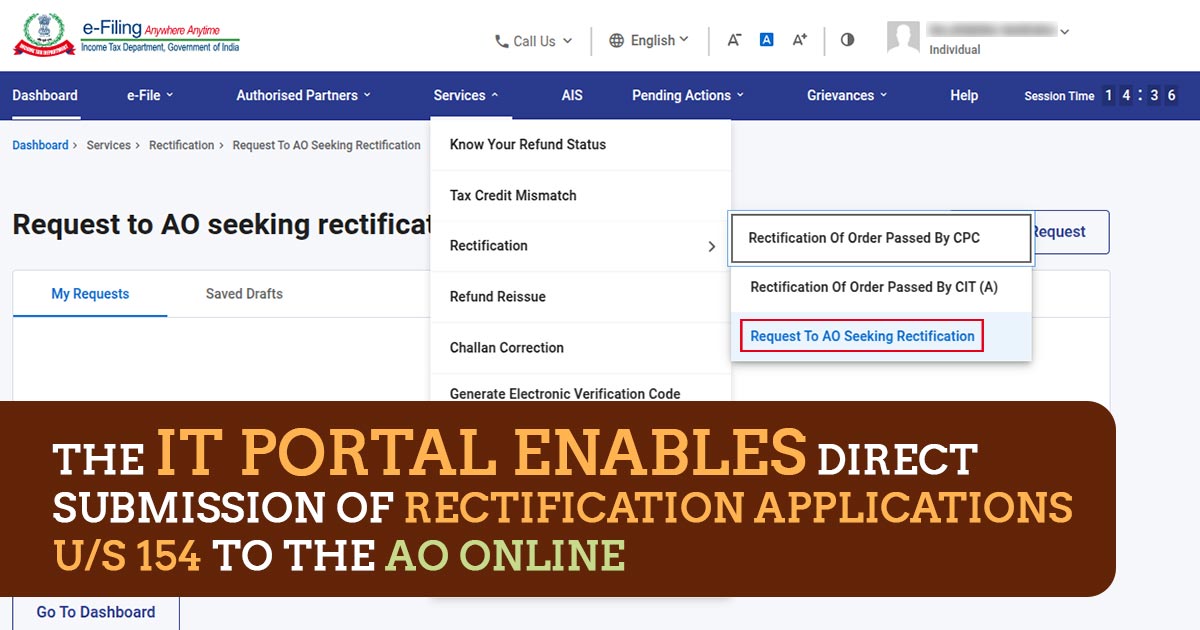The image size is (1200, 630).
Task: Toggle the dark contrast theme icon
Action: point(847,39)
